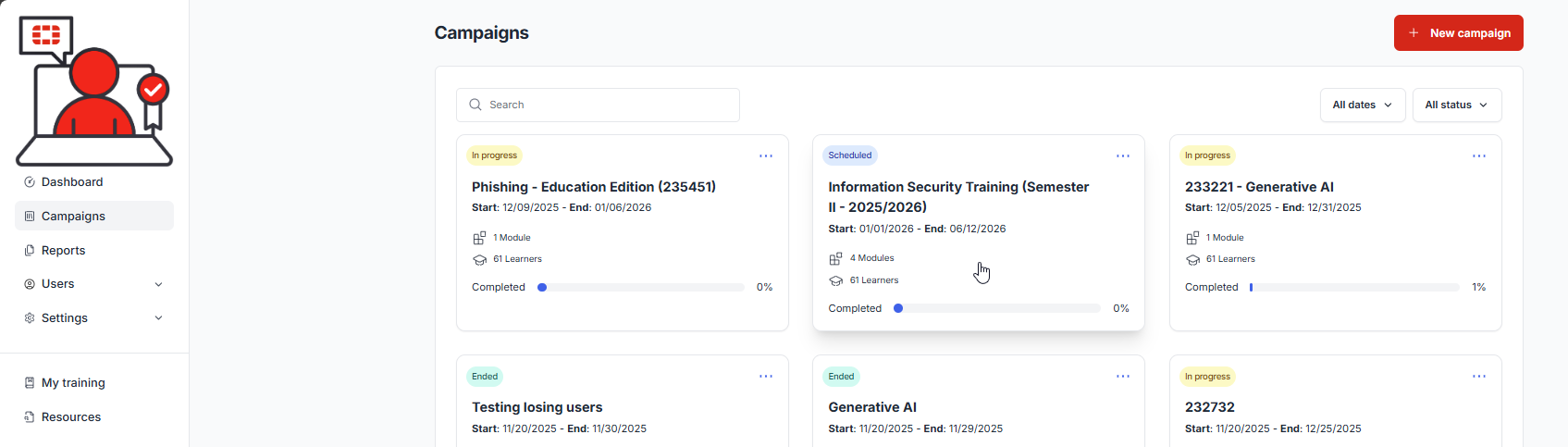Click learners cap icon on 233221 - Generative AI card
This screenshot has height=447, width=1568.
[x=1192, y=259]
